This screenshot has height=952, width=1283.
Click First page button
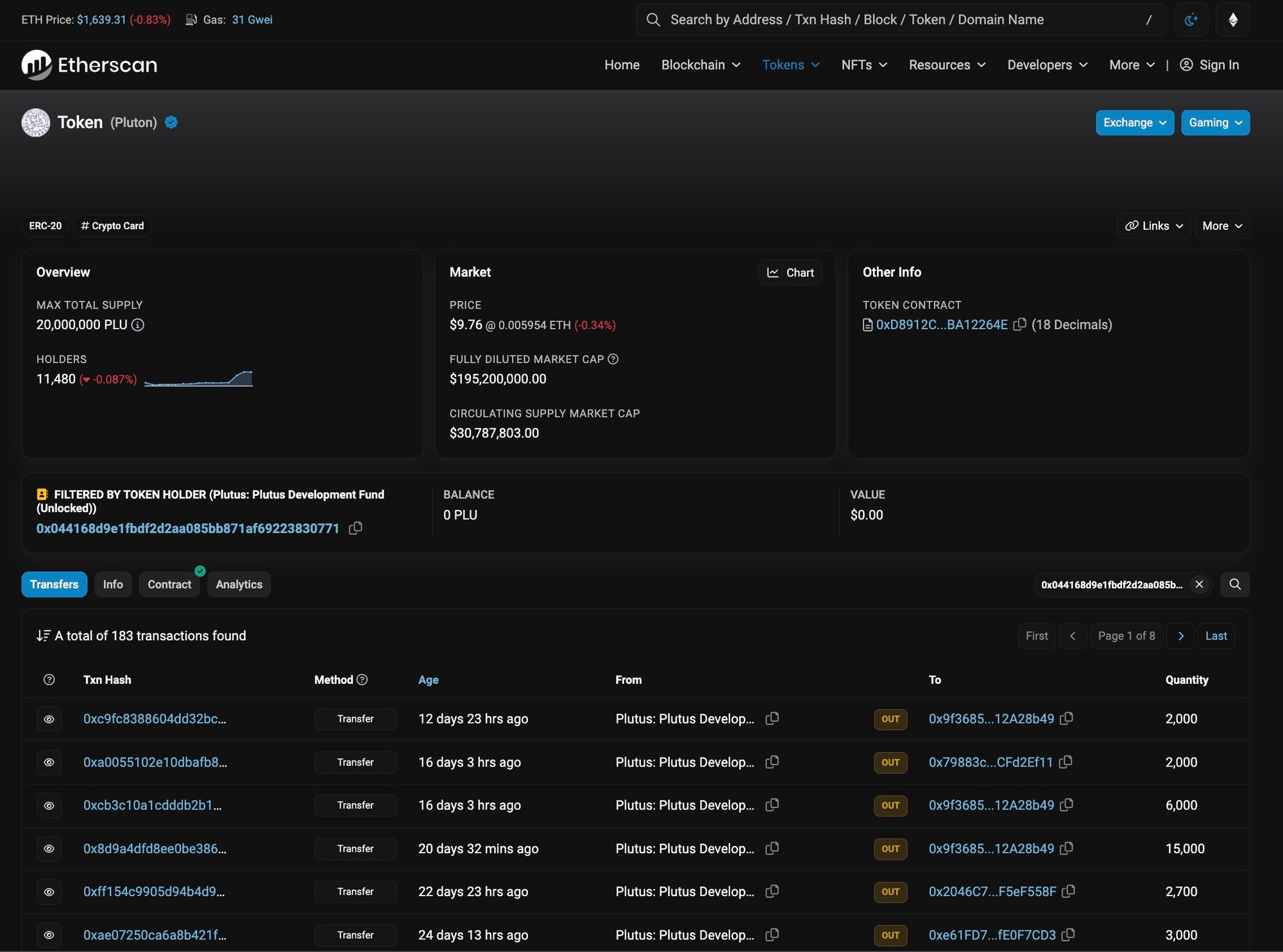coord(1037,636)
